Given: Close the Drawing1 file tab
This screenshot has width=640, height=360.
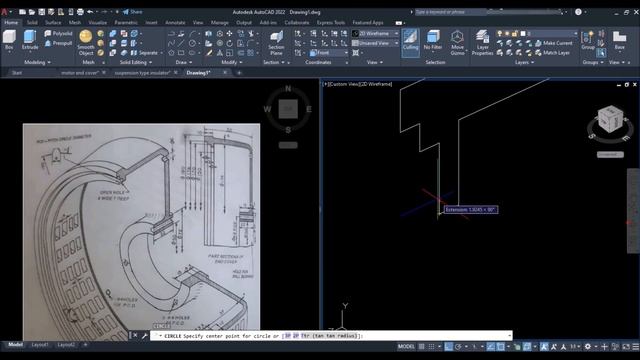Looking at the screenshot, I should (x=225, y=73).
